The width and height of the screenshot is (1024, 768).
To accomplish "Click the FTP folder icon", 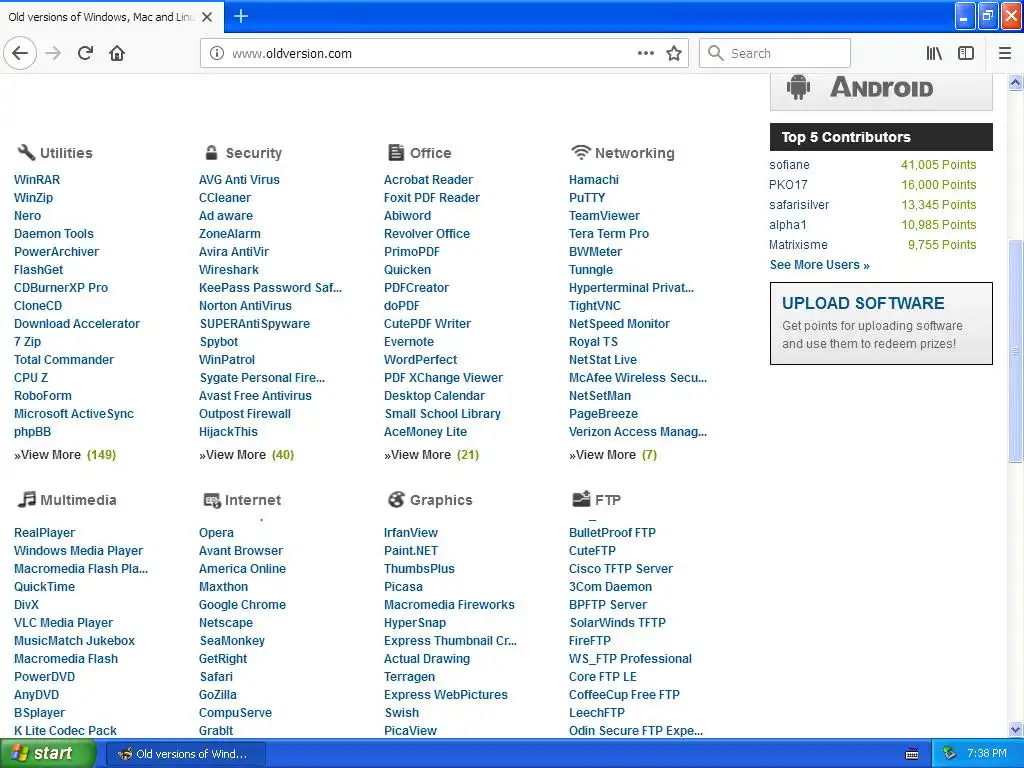I will tap(581, 500).
